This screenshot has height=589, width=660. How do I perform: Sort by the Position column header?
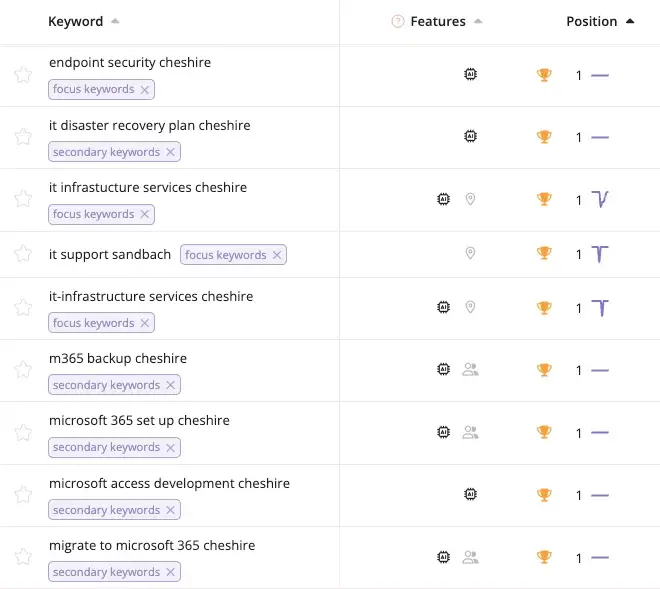point(591,22)
